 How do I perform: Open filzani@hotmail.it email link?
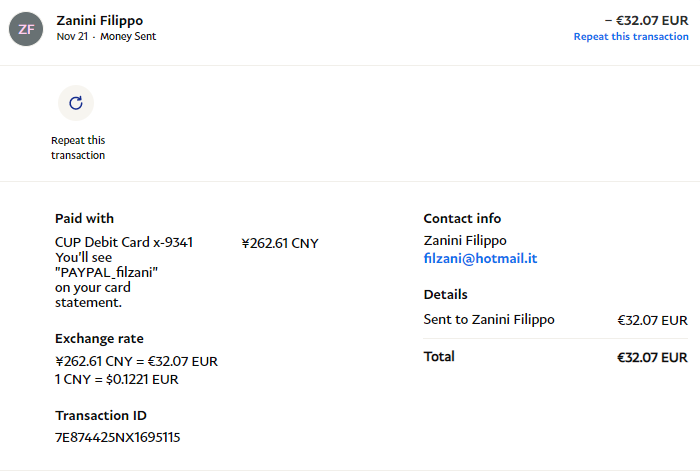coord(480,258)
